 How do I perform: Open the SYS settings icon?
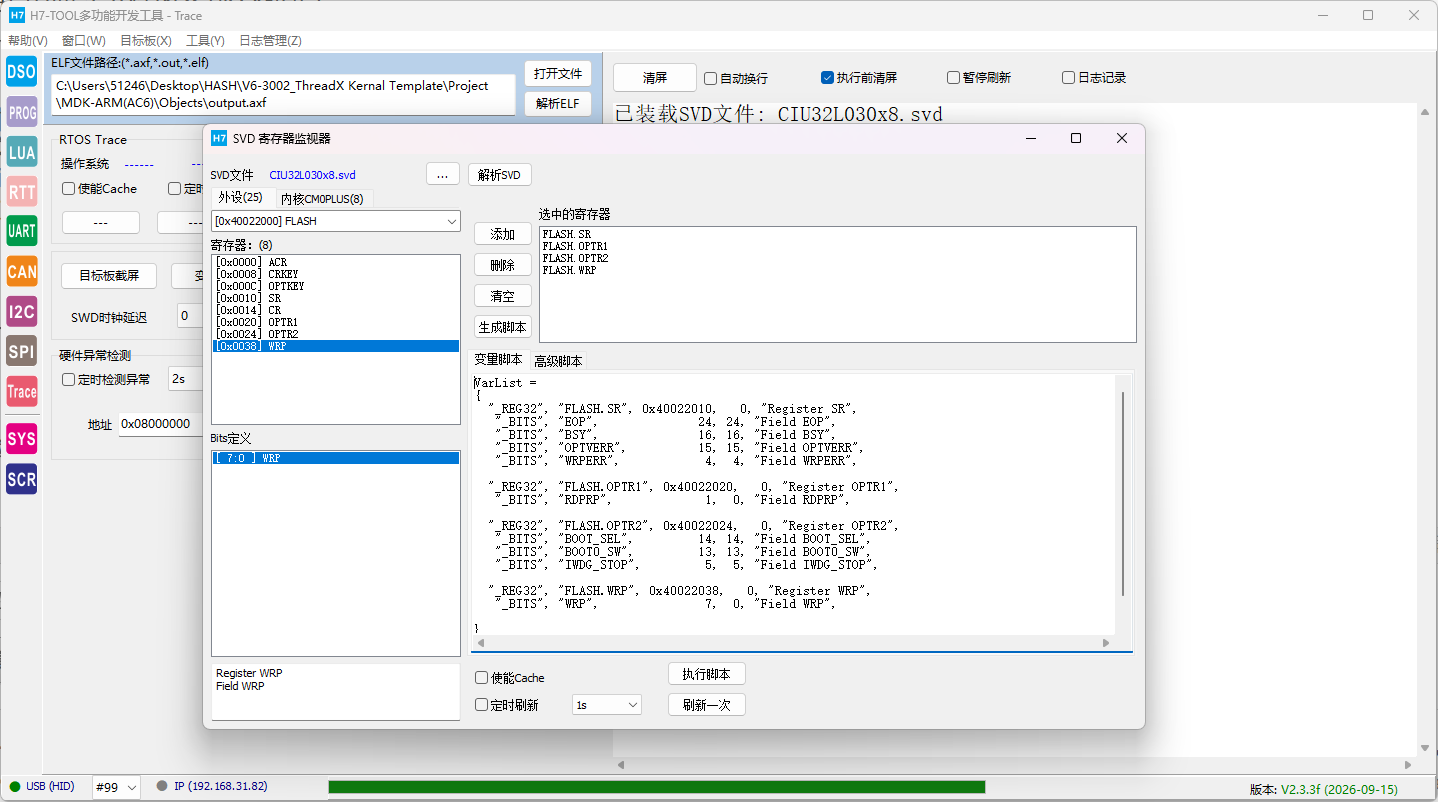[21, 439]
